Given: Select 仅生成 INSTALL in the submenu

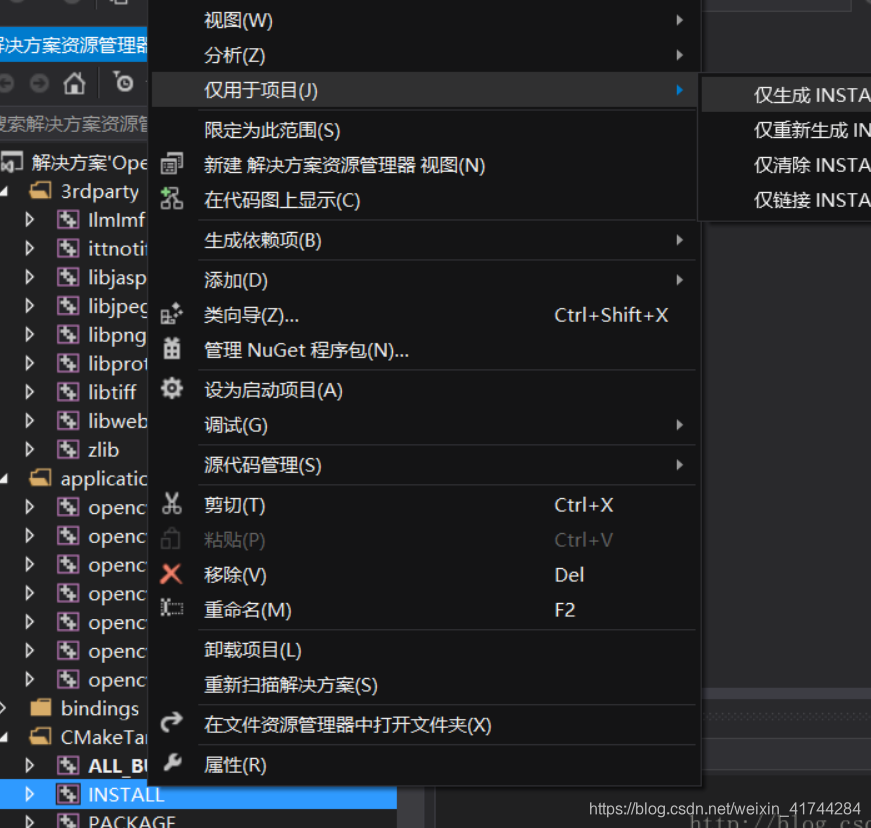Looking at the screenshot, I should click(810, 94).
